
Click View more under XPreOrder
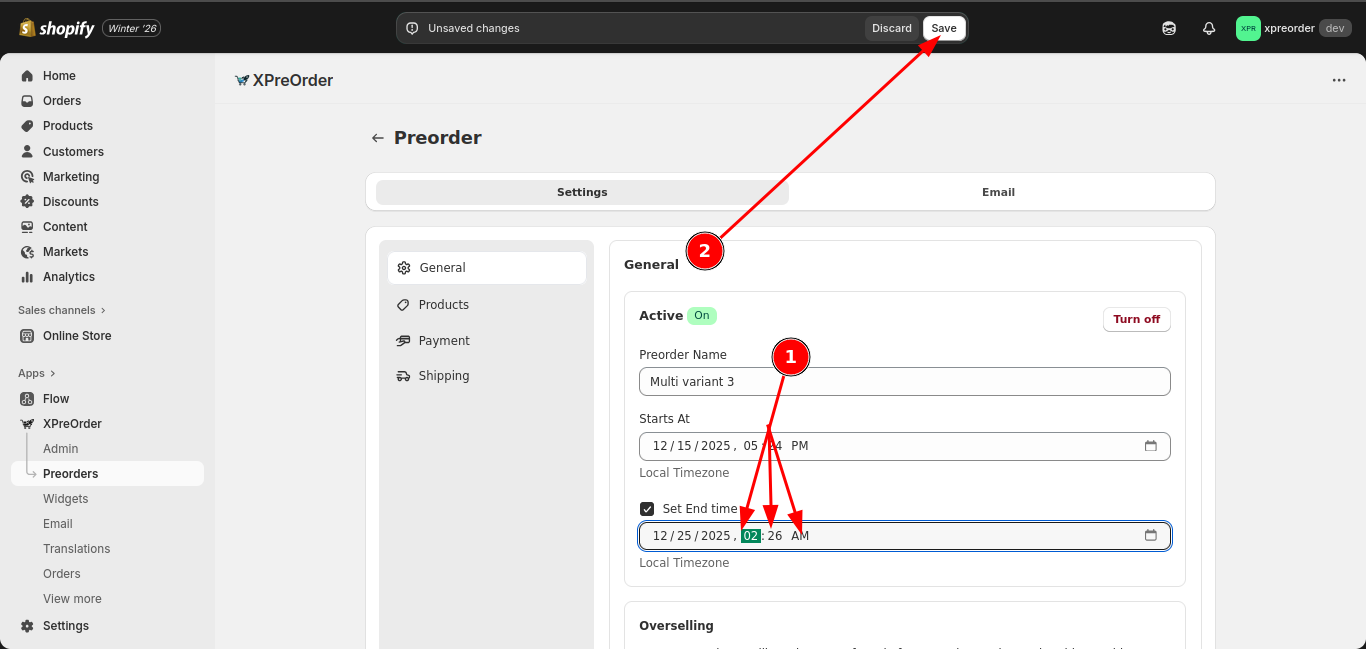pyautogui.click(x=72, y=599)
